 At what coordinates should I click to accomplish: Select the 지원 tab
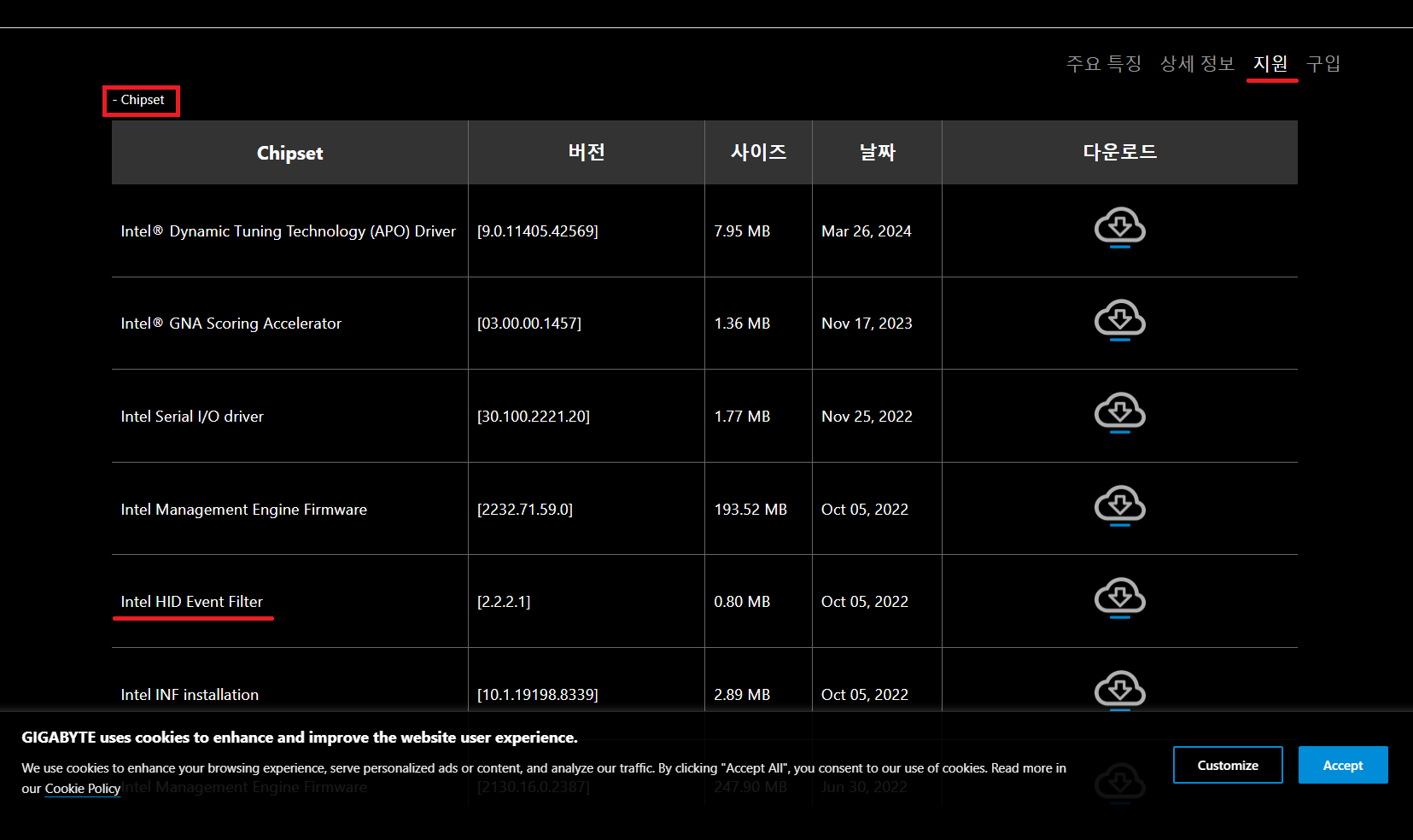[1270, 63]
